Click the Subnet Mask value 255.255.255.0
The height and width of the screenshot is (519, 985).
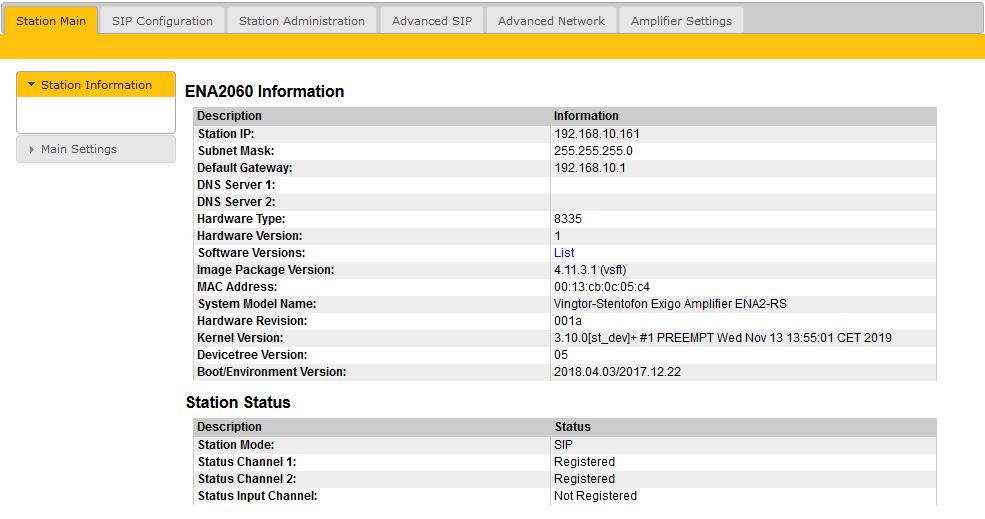click(x=593, y=150)
